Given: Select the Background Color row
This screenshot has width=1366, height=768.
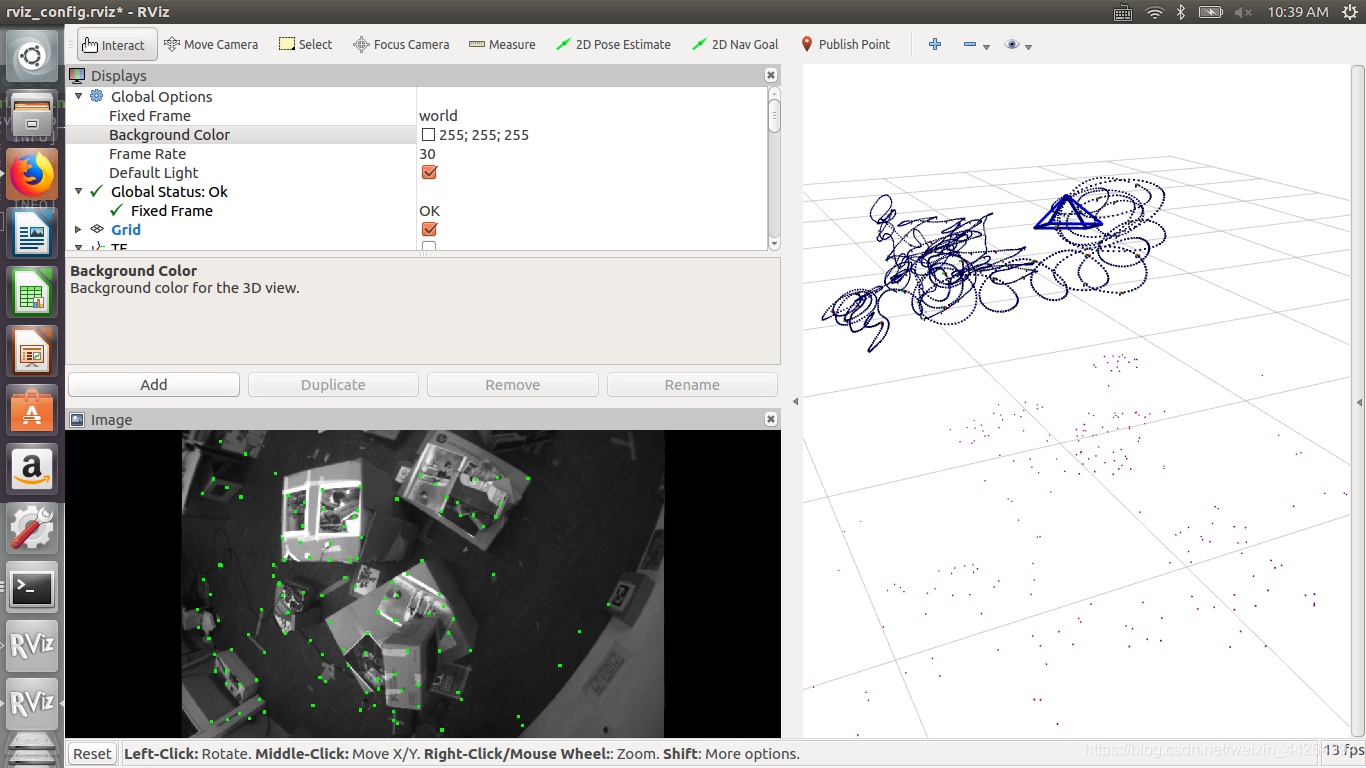Looking at the screenshot, I should click(x=416, y=134).
